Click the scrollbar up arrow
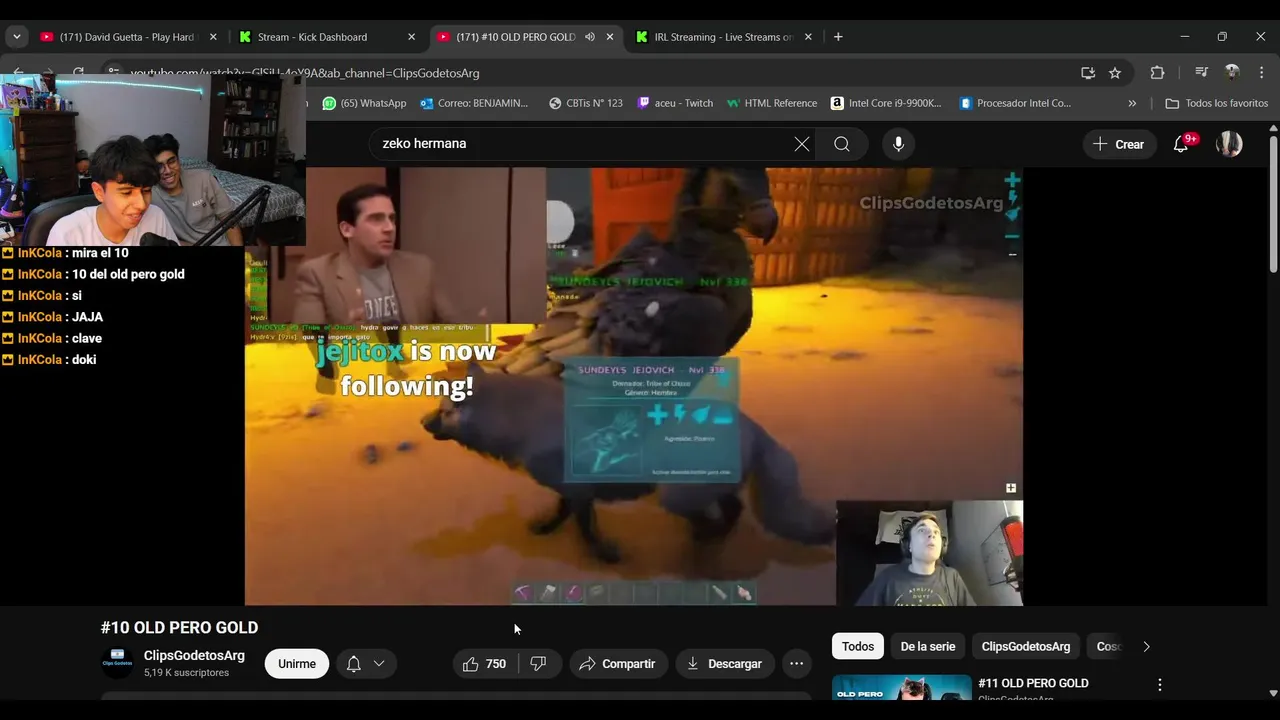The image size is (1280, 720). [1273, 127]
